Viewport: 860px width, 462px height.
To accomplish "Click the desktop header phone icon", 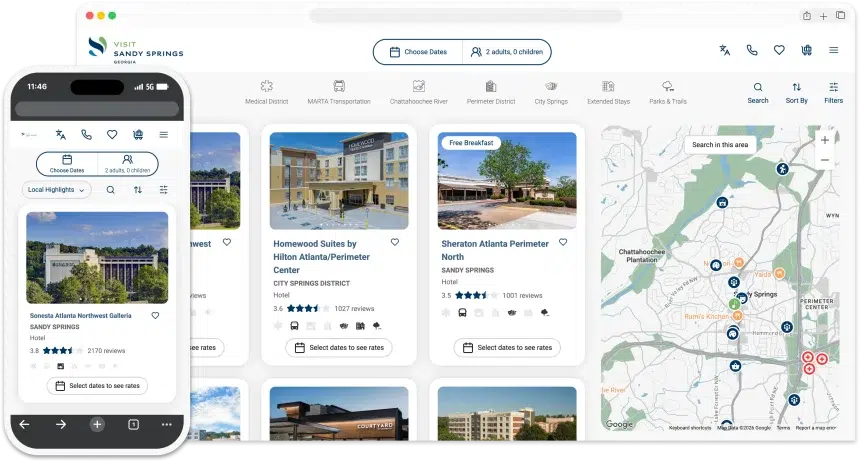I will click(752, 50).
